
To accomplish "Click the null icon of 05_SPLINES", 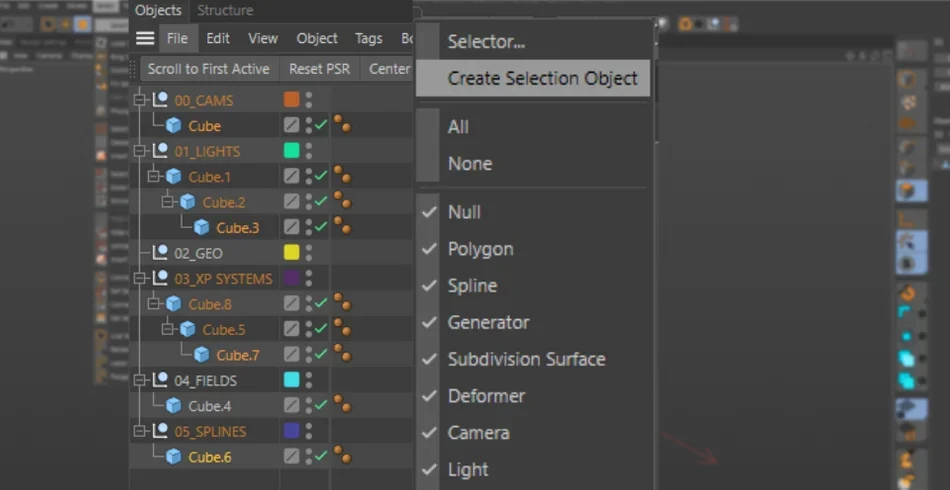I will [x=160, y=431].
